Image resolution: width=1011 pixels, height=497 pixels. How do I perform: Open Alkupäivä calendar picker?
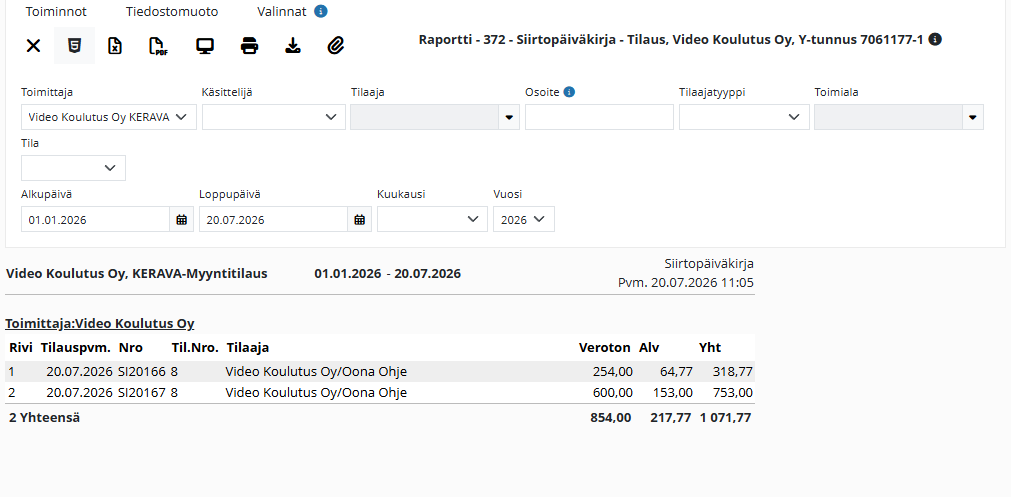[x=182, y=220]
